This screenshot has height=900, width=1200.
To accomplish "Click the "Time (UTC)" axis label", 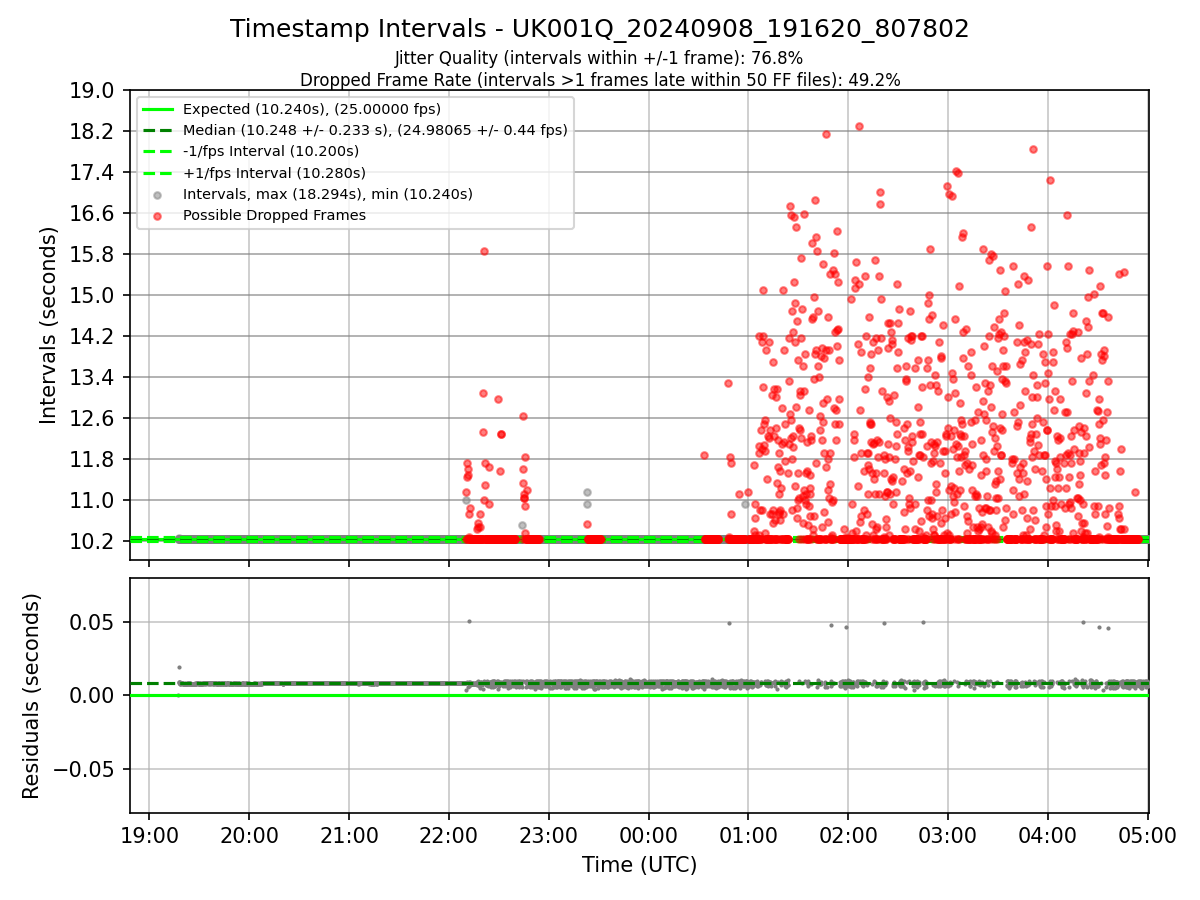I will click(639, 865).
